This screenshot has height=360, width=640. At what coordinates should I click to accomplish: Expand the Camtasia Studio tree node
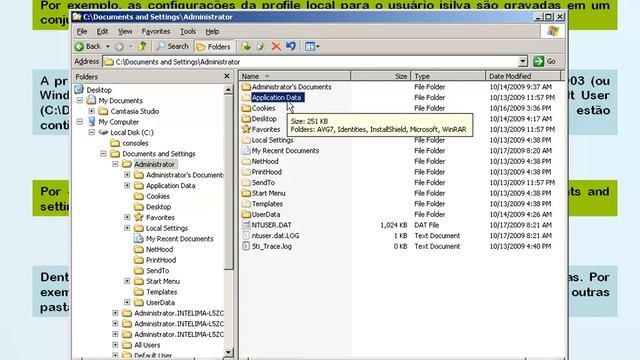pos(92,111)
